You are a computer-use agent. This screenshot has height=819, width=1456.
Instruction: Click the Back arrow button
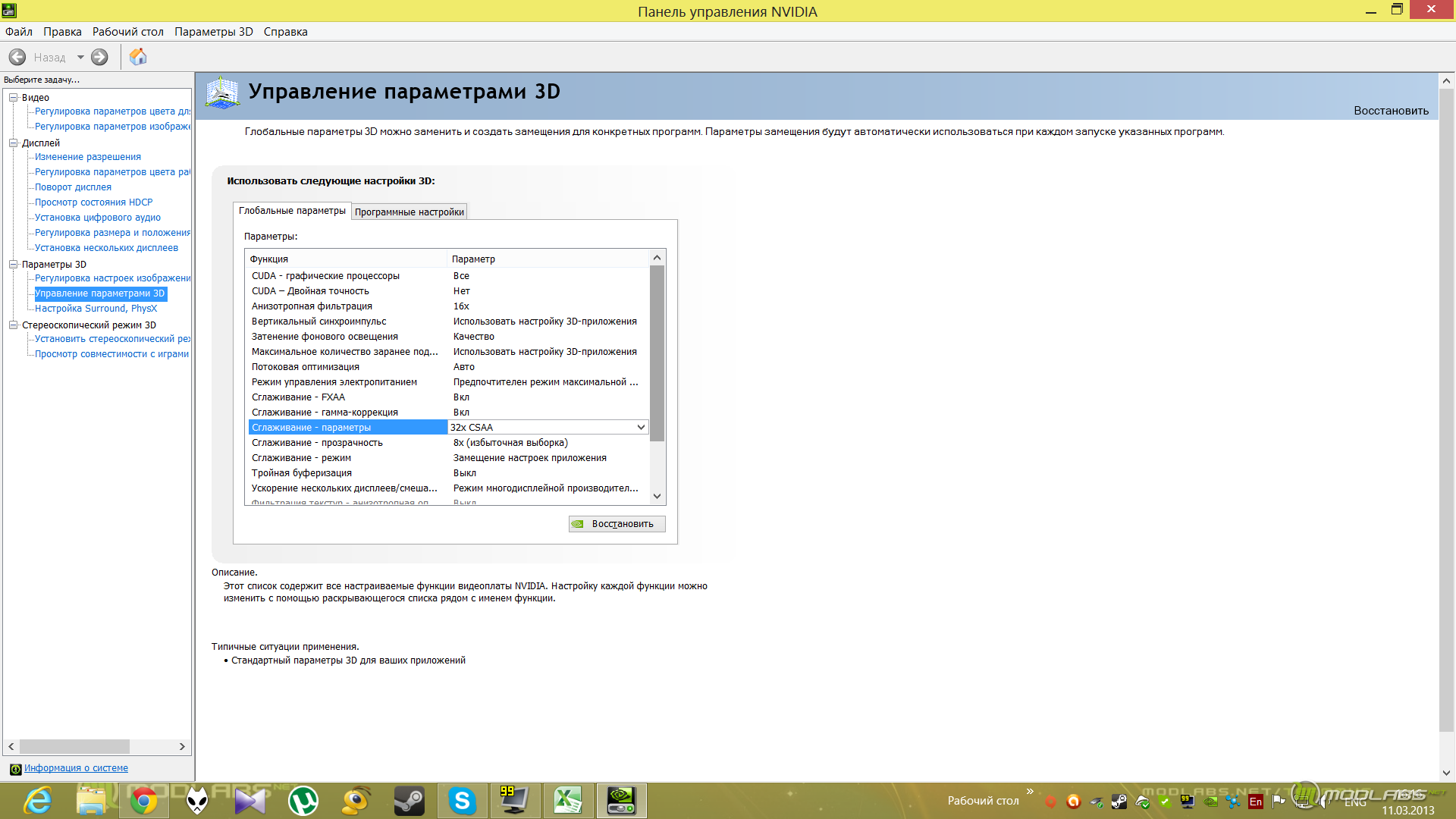[17, 57]
